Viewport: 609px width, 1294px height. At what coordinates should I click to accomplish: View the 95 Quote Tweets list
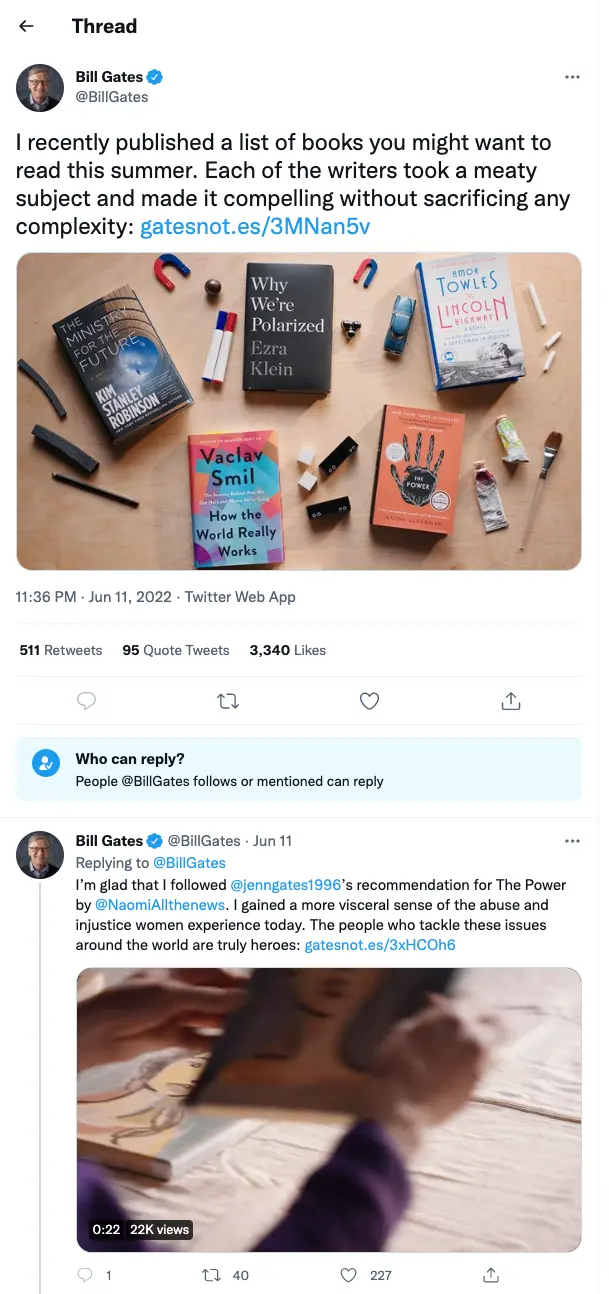pos(176,650)
